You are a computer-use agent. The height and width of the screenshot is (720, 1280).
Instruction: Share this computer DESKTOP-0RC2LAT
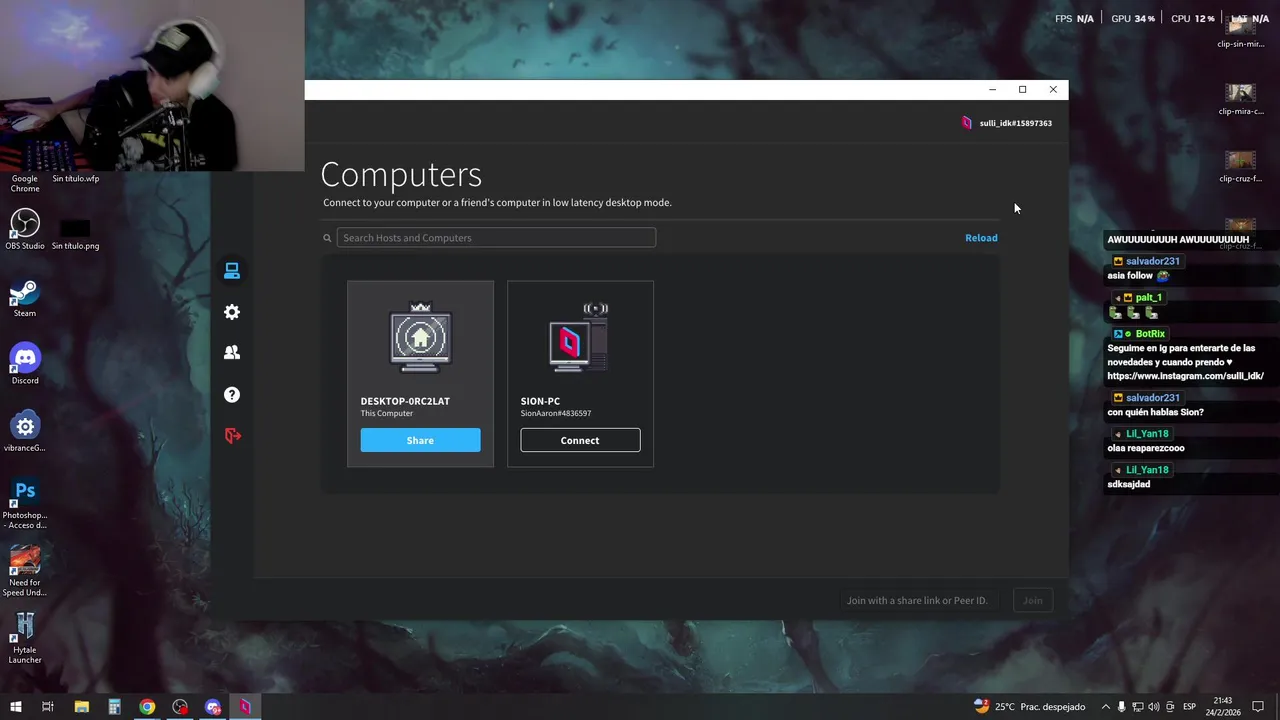click(420, 440)
